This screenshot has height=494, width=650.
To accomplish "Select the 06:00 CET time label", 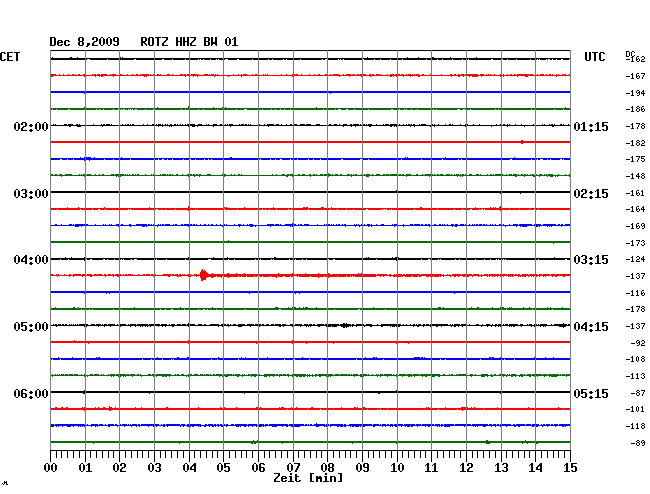I will [31, 393].
